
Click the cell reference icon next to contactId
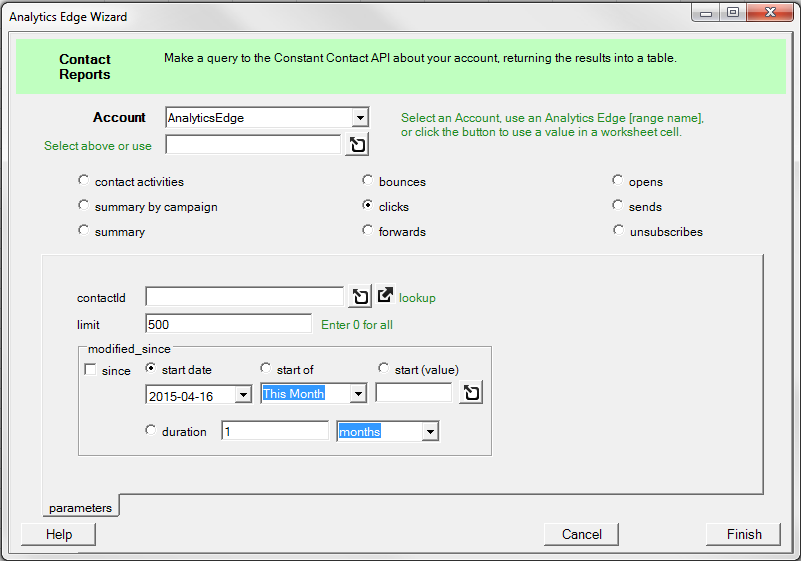click(360, 296)
